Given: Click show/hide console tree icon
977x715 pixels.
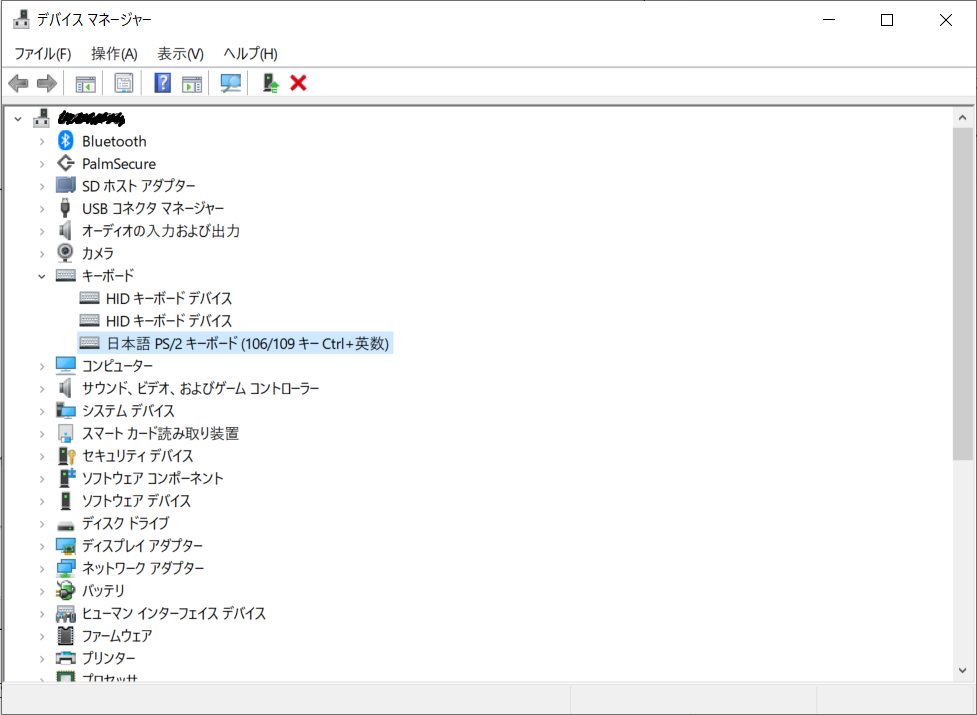Looking at the screenshot, I should point(86,83).
